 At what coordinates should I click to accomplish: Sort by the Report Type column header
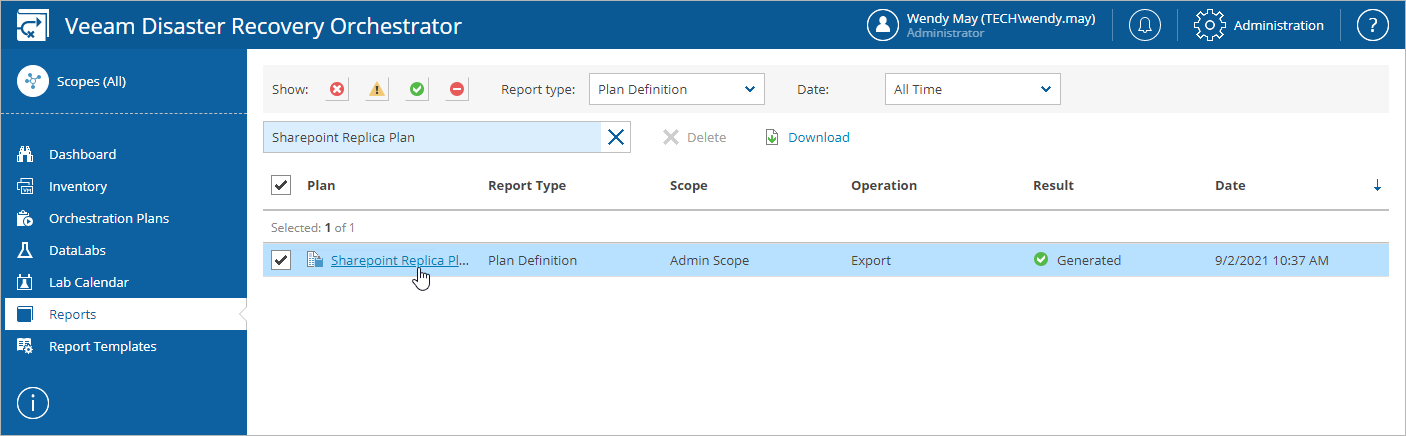[527, 185]
